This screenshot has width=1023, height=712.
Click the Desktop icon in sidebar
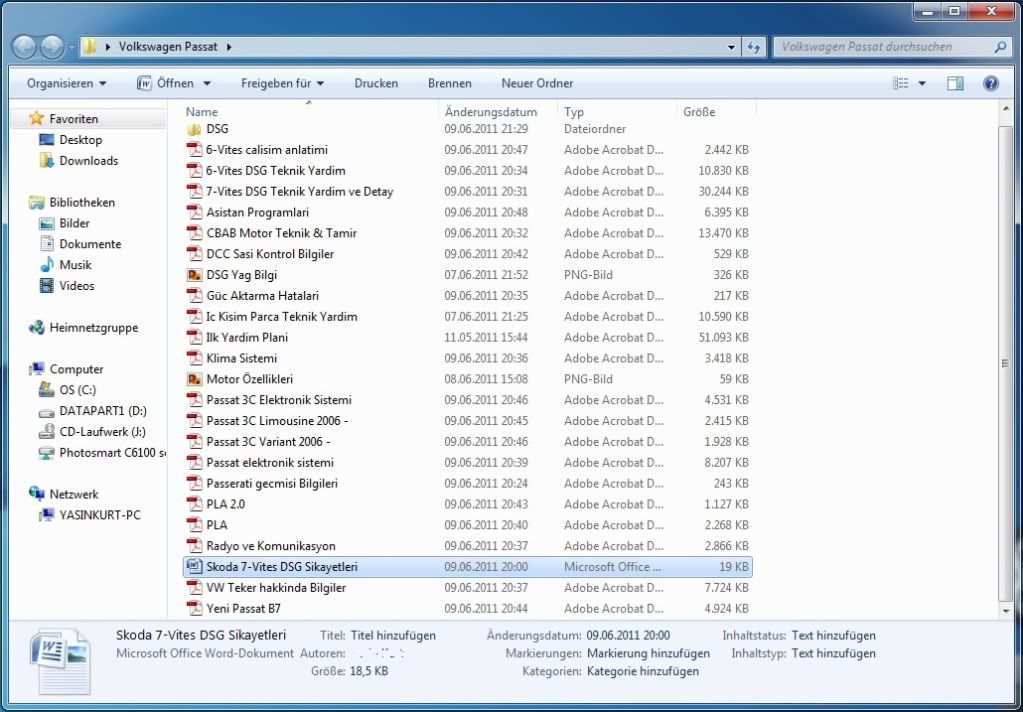[46, 140]
